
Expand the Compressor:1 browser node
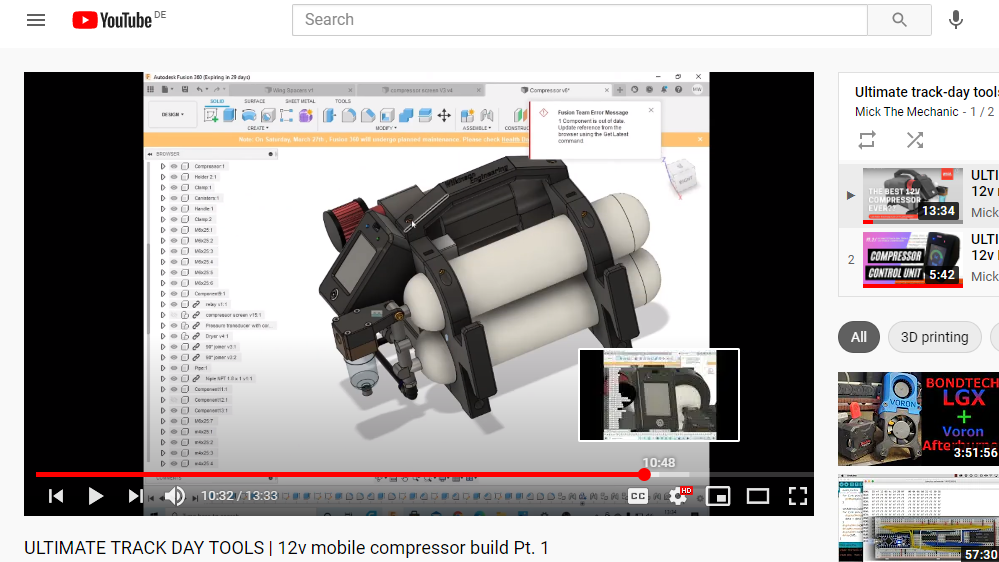coord(163,166)
